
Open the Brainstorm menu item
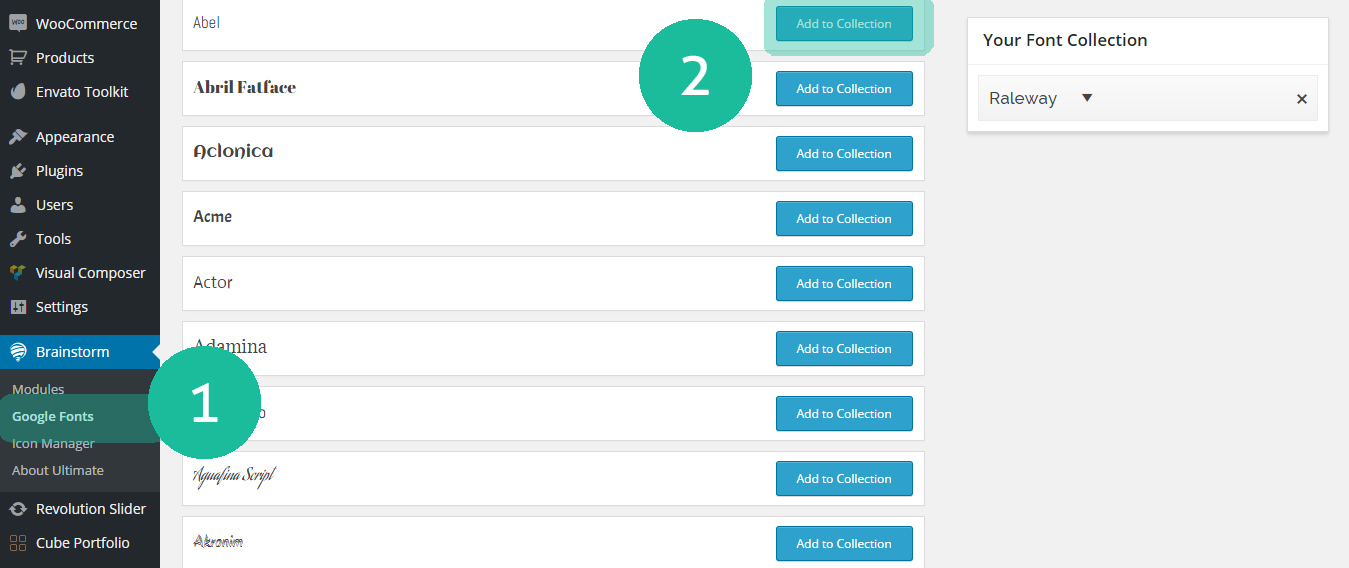(x=72, y=352)
